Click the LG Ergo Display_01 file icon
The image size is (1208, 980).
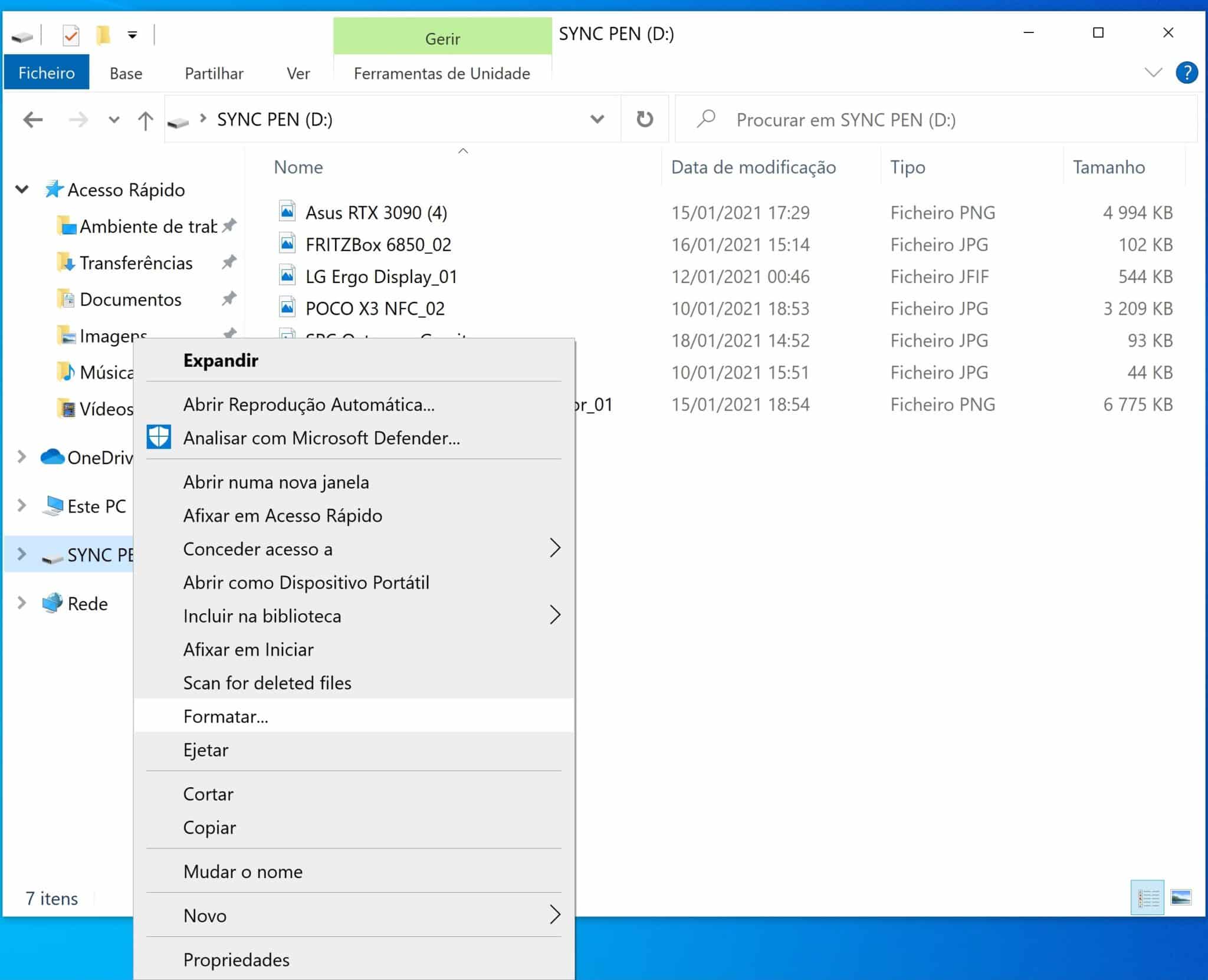click(287, 275)
